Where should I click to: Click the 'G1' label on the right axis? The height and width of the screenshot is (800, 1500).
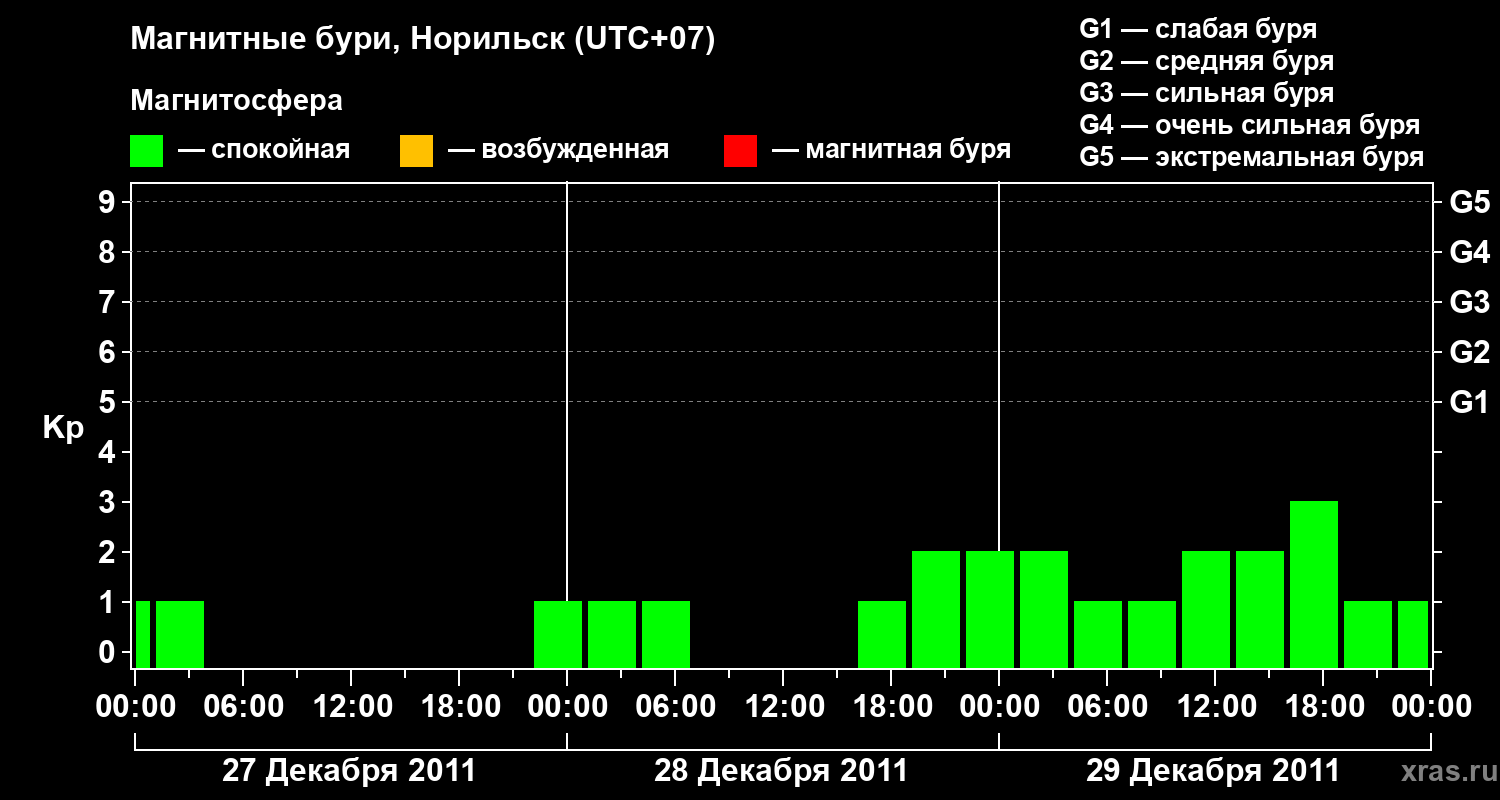point(1470,402)
